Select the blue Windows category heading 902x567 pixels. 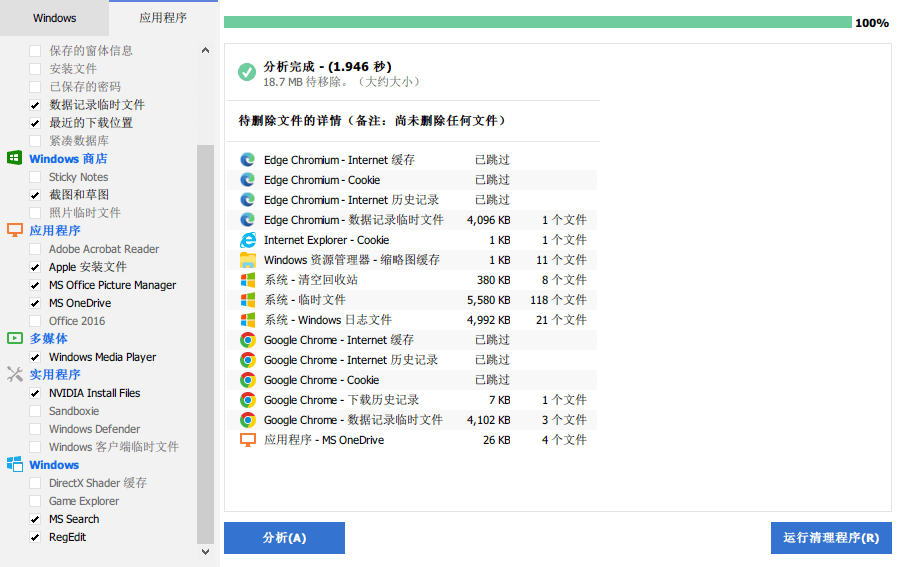(54, 465)
